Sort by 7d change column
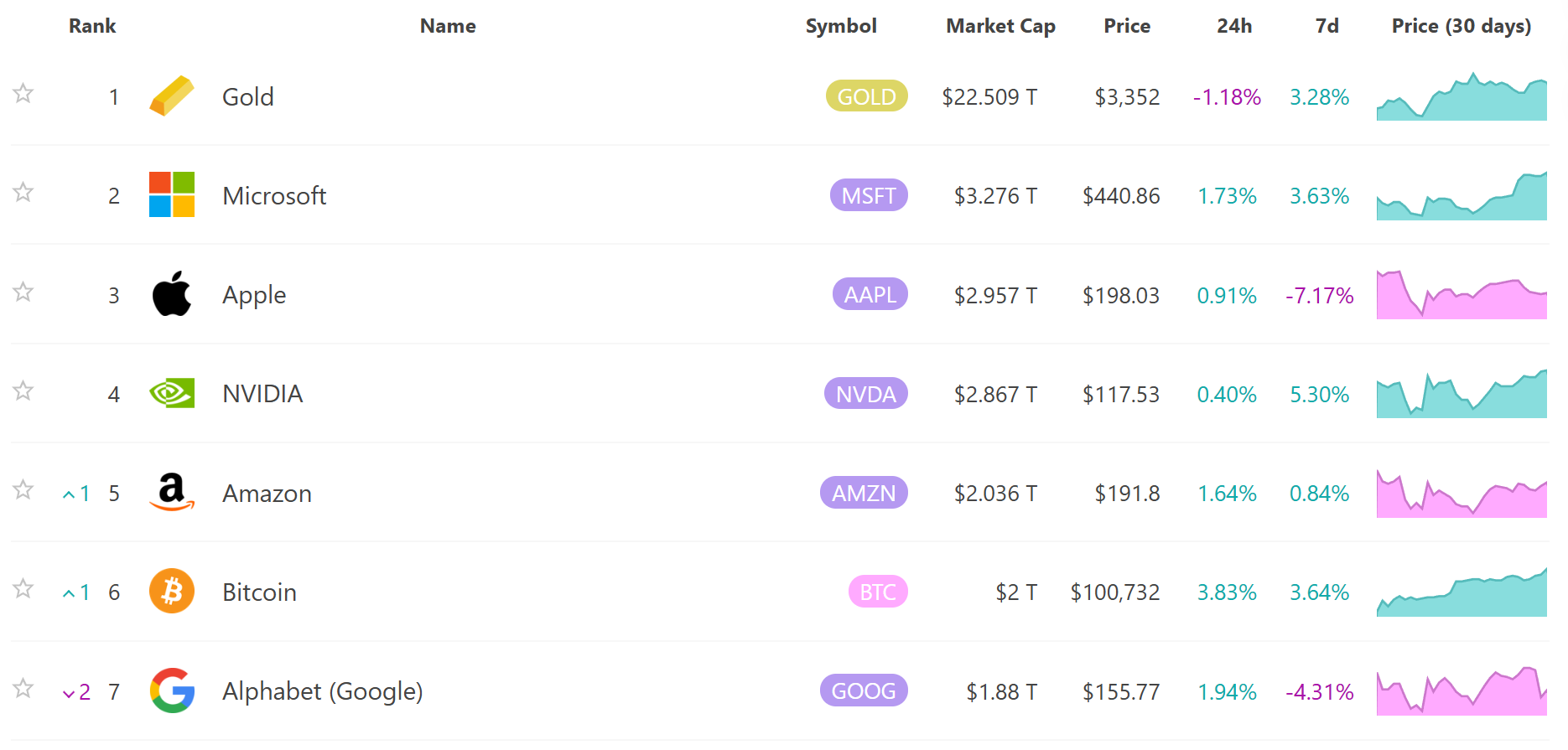 coord(1327,26)
